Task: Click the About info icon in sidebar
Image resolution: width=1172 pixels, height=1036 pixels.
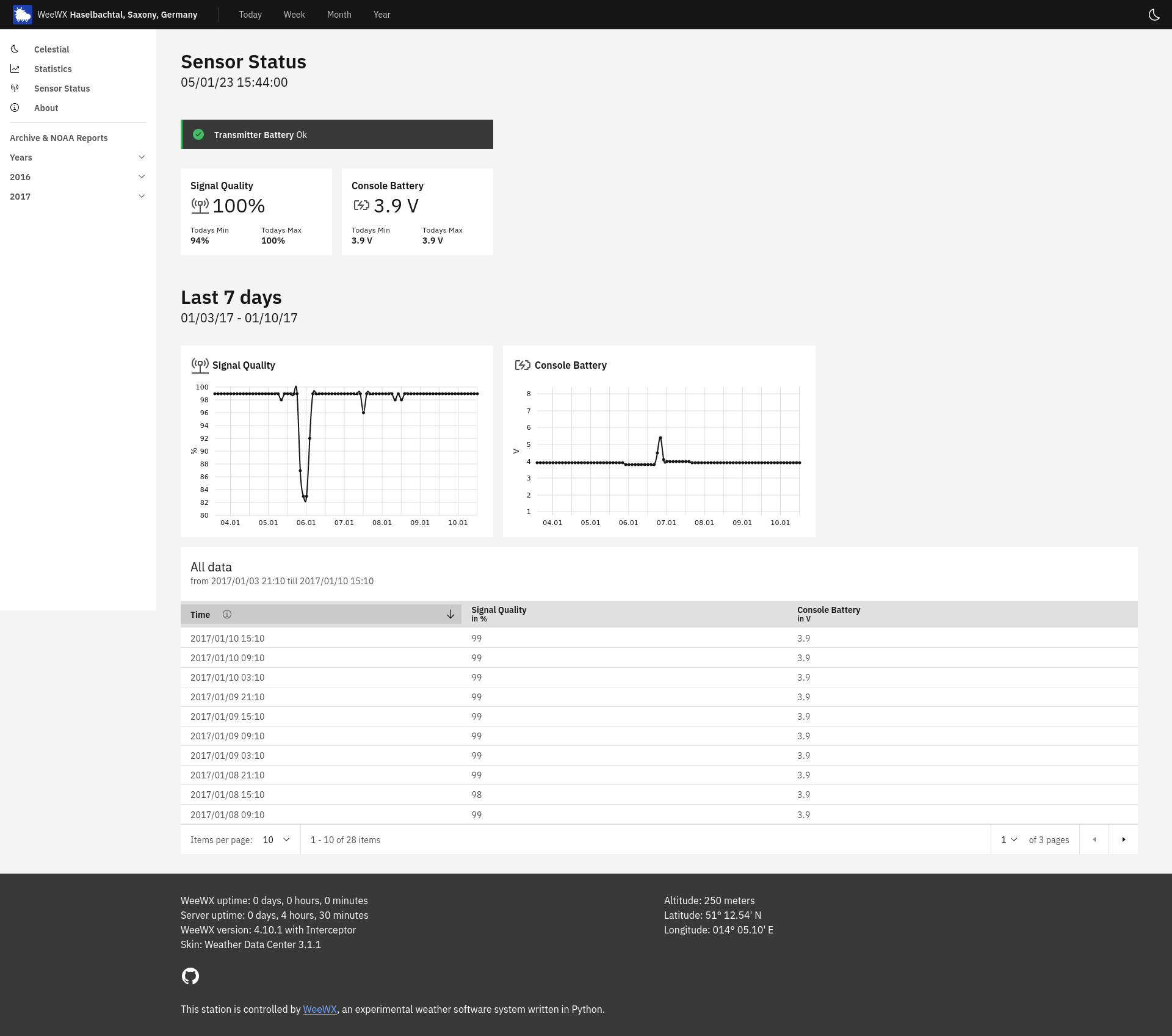Action: pyautogui.click(x=15, y=108)
